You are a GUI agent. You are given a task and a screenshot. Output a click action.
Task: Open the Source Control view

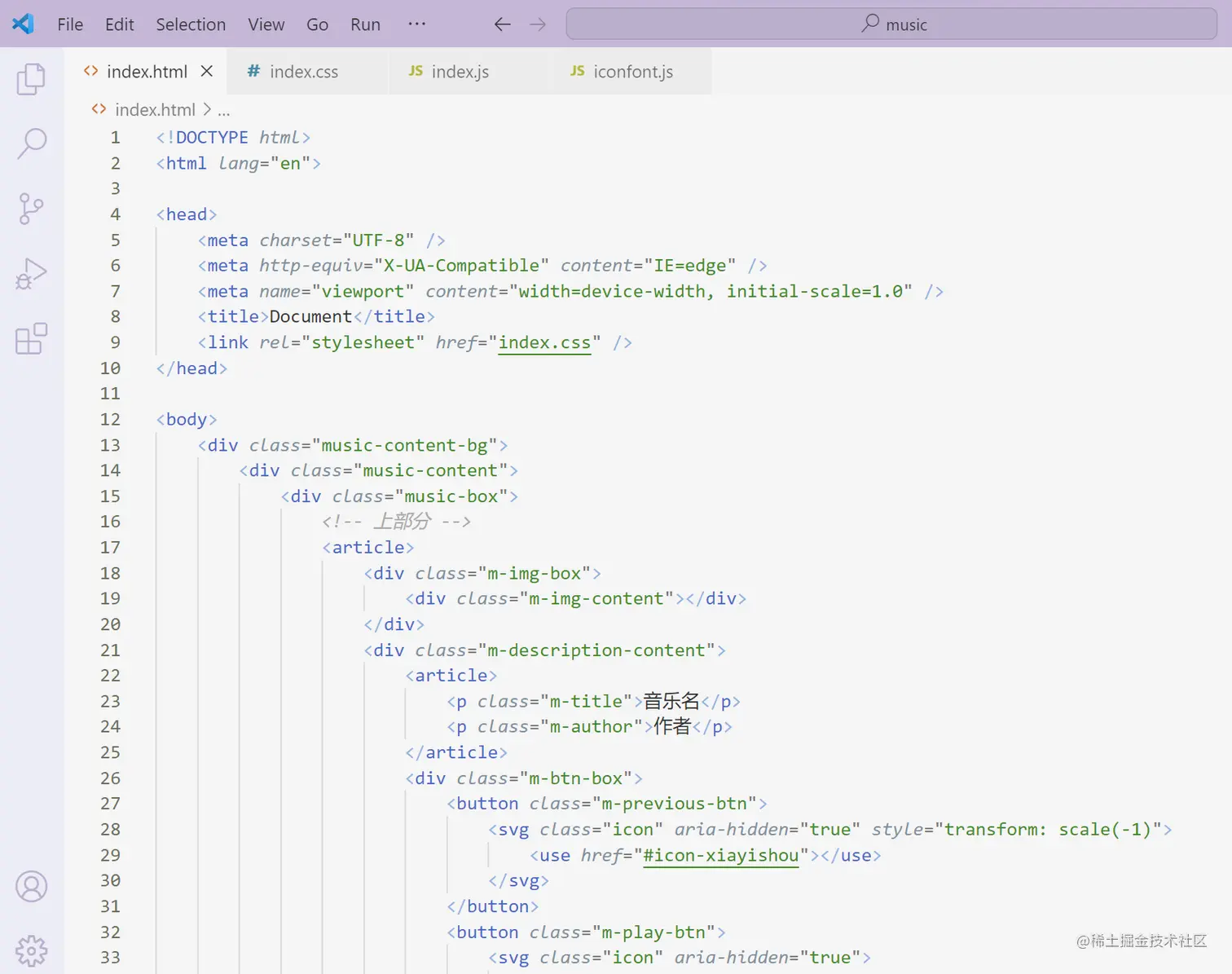(x=31, y=209)
